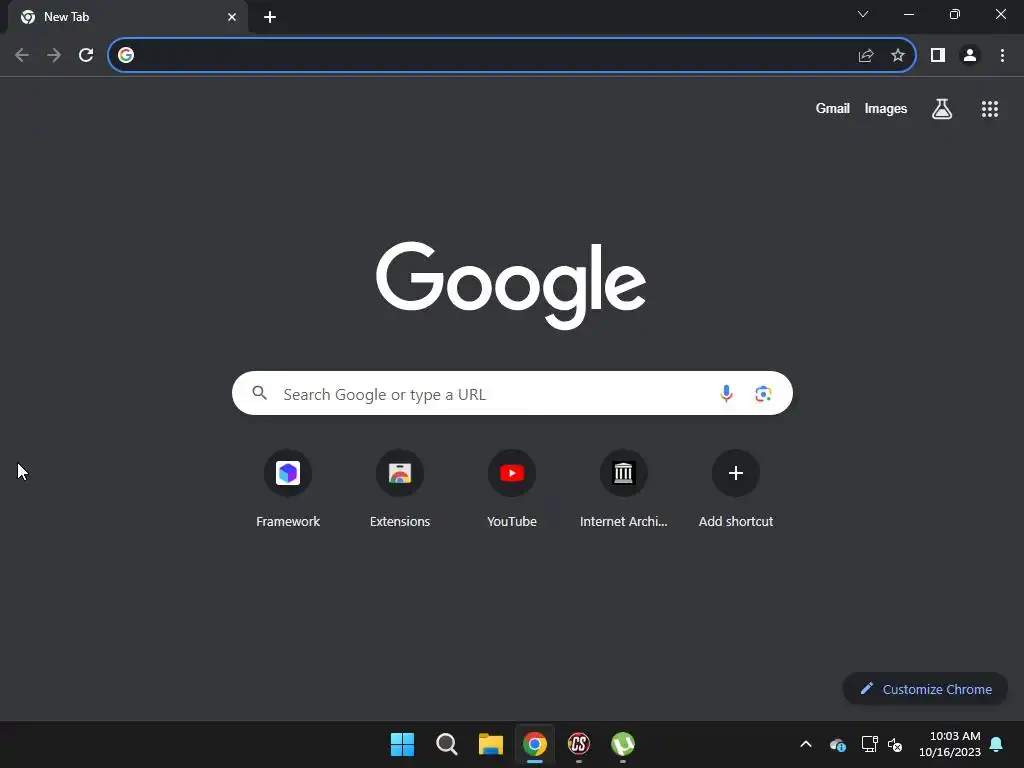
Task: Open the profile avatar menu
Action: 970,55
